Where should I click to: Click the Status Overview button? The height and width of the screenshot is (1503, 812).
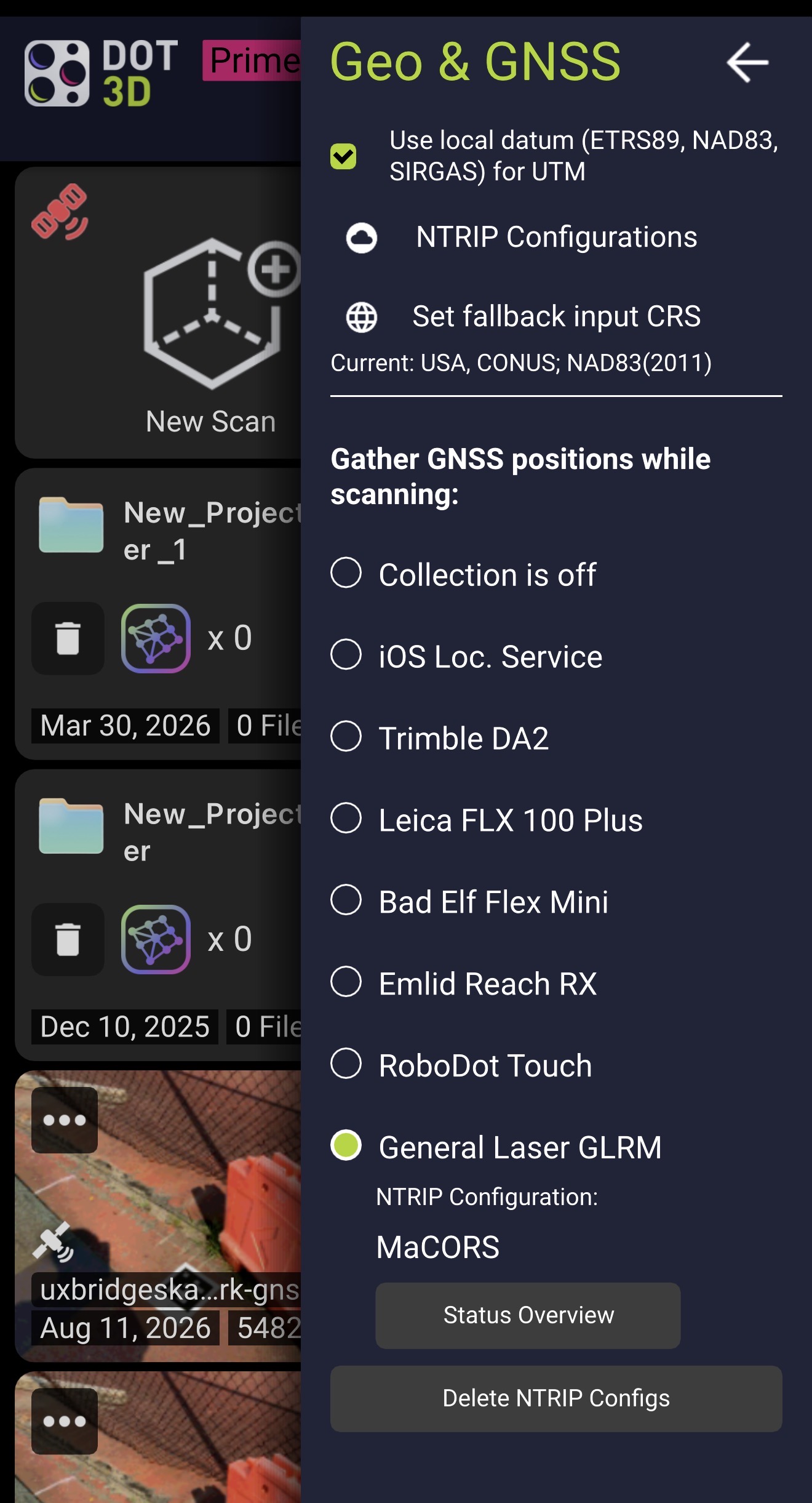(x=528, y=1315)
